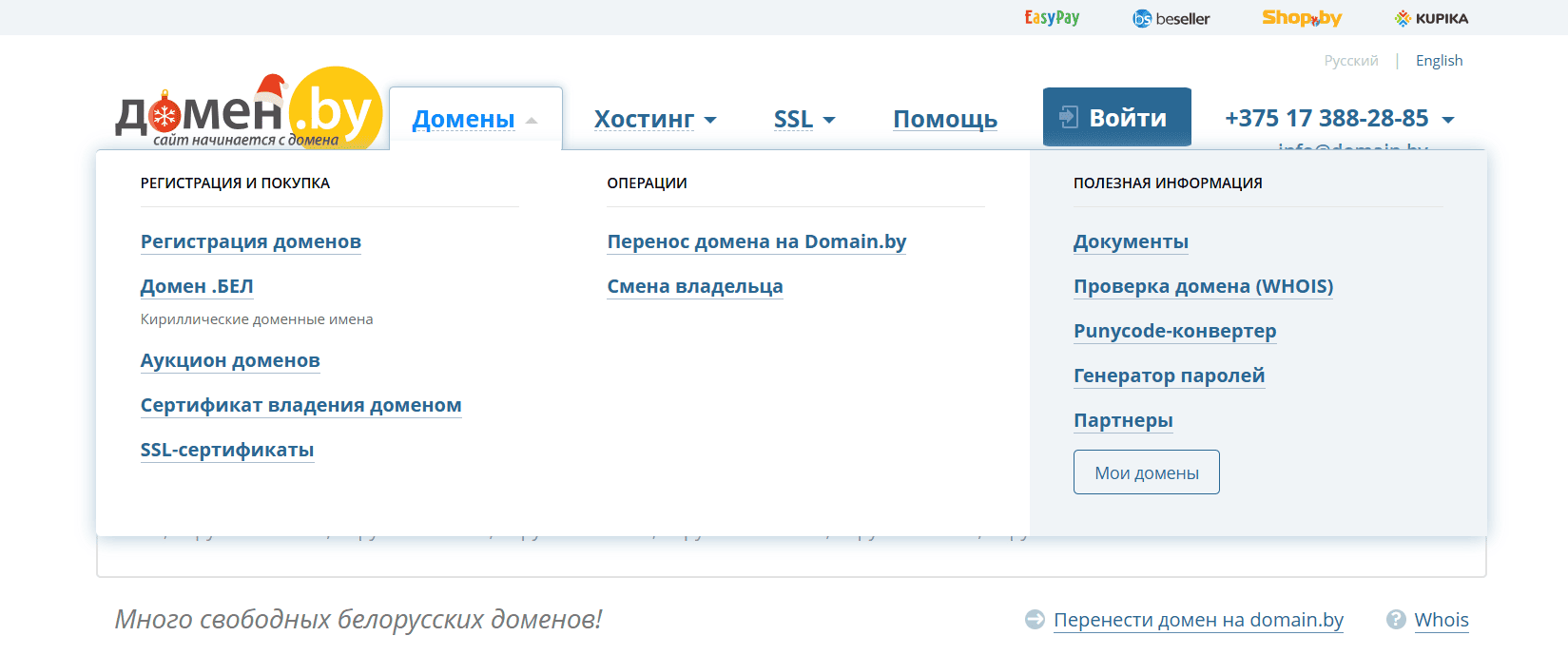Open the Shop.by partner logo
Viewport: 1568px width, 655px height.
click(x=1301, y=18)
